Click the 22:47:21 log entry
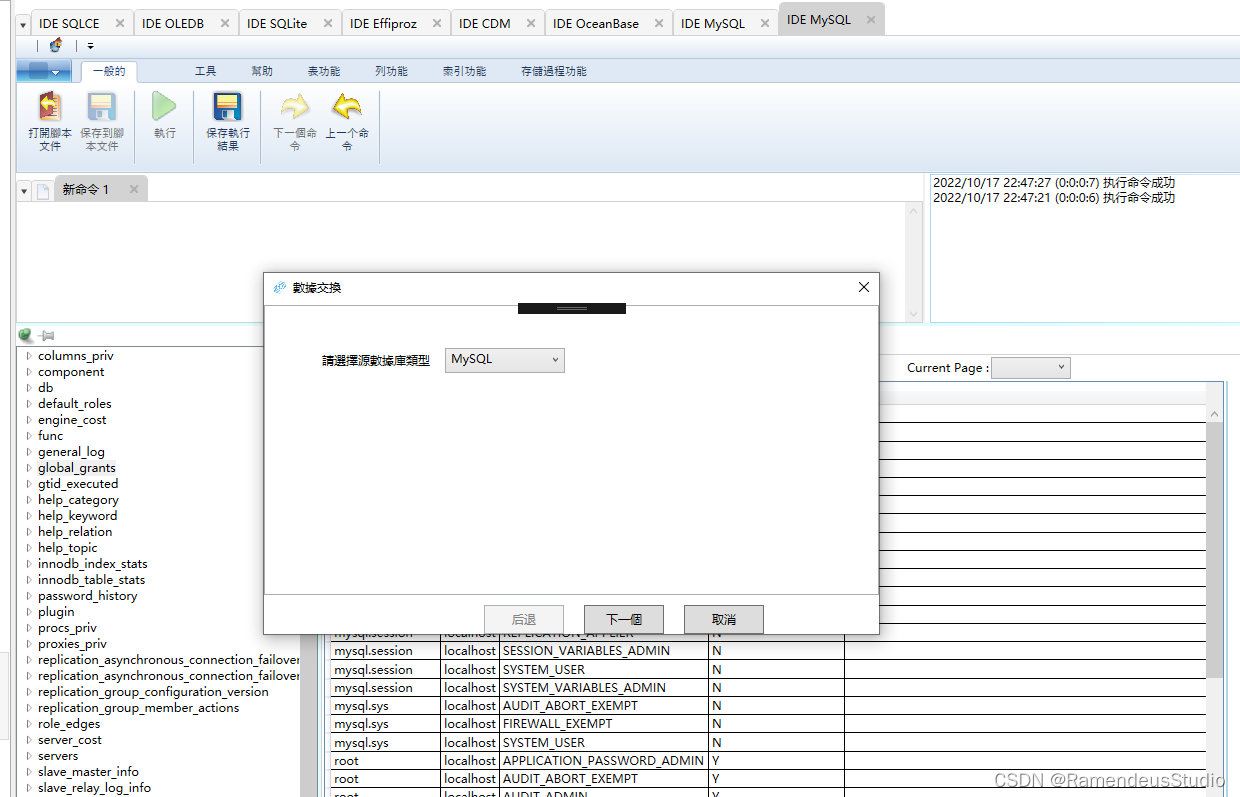The image size is (1240, 797). coord(1054,198)
